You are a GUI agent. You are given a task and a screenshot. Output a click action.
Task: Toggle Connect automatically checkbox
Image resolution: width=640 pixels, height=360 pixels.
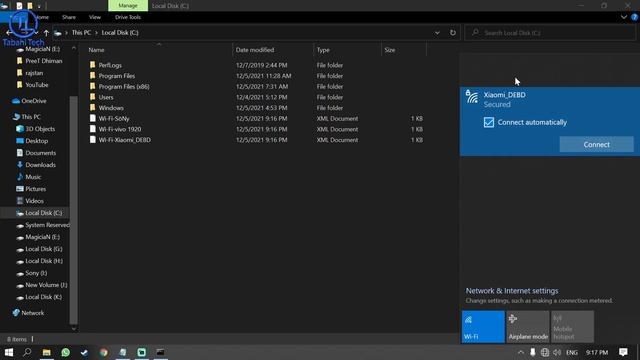489,122
